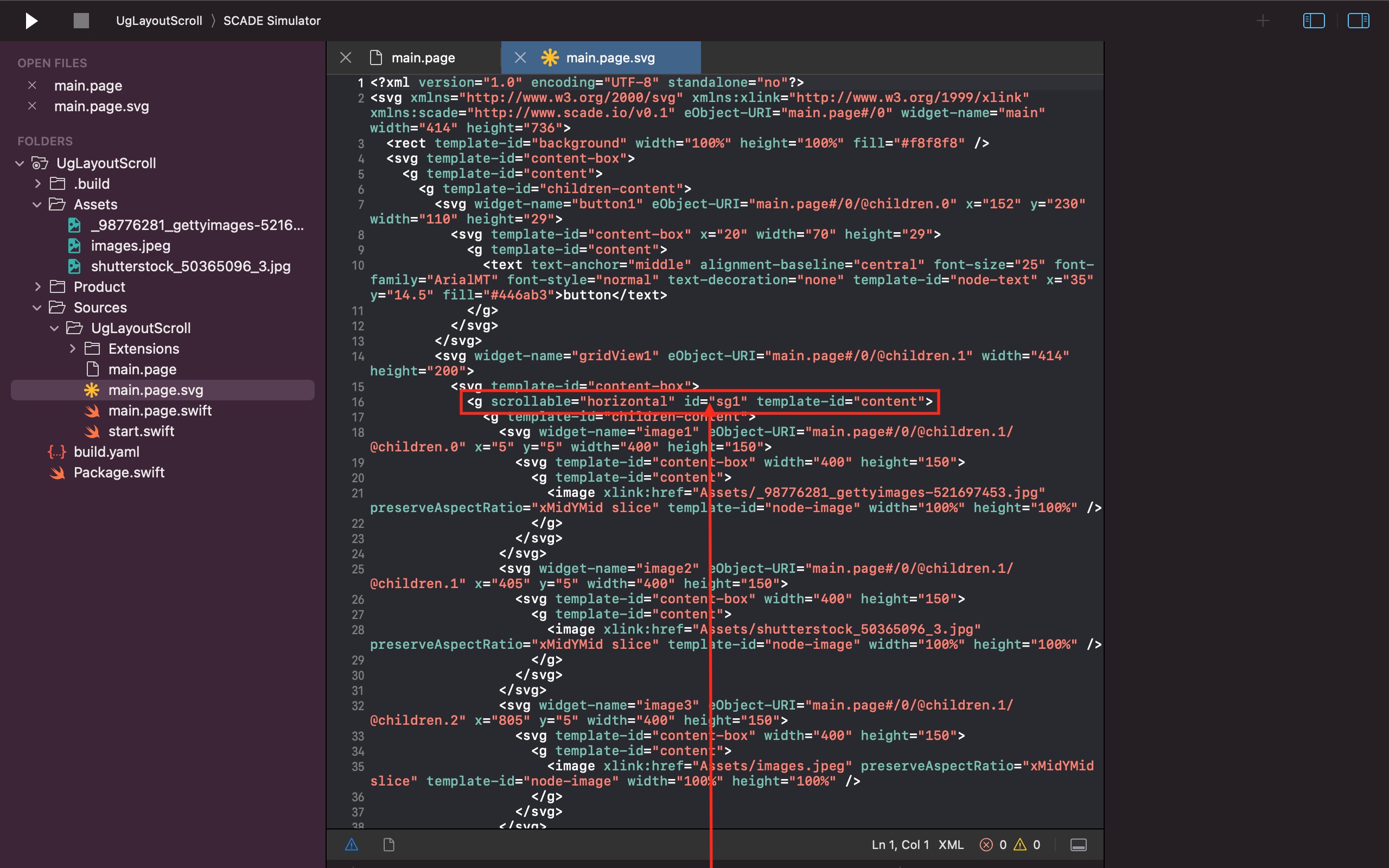The width and height of the screenshot is (1389, 868).
Task: Toggle the right sidebar panel icon
Action: pyautogui.click(x=1358, y=21)
